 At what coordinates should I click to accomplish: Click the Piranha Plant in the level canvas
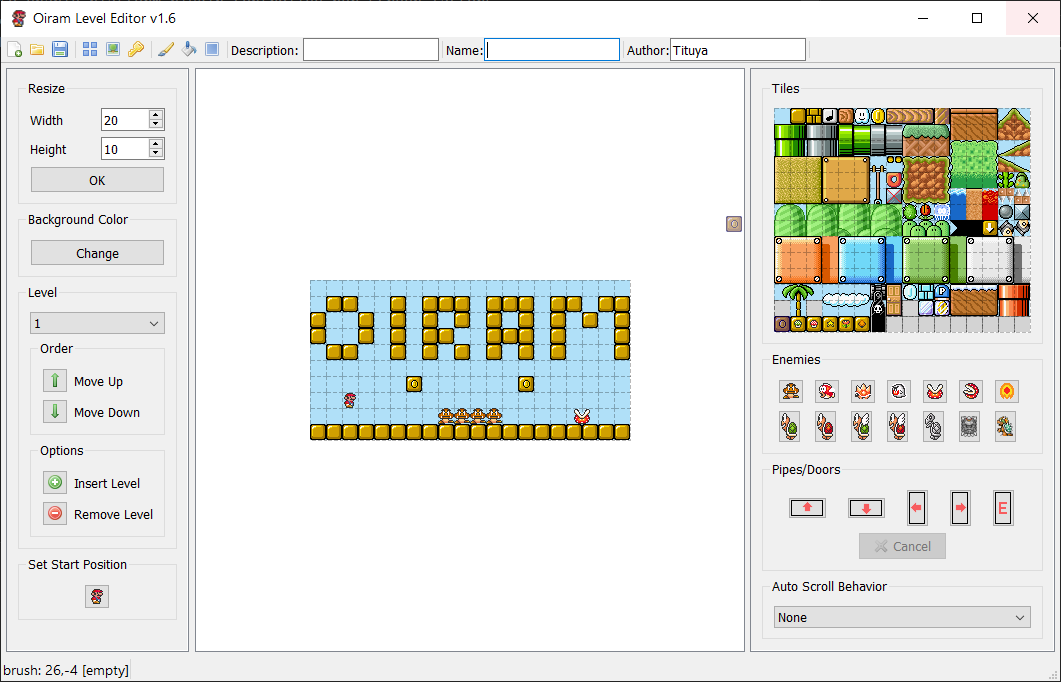point(582,415)
